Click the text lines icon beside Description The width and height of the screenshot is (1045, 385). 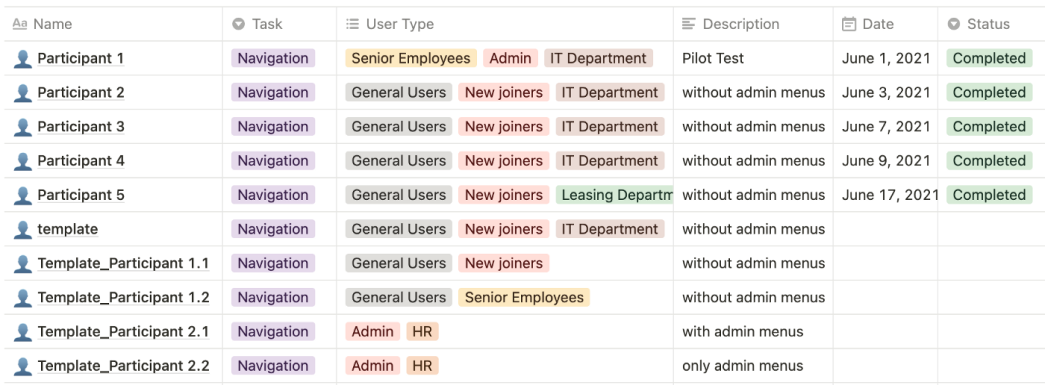[688, 24]
